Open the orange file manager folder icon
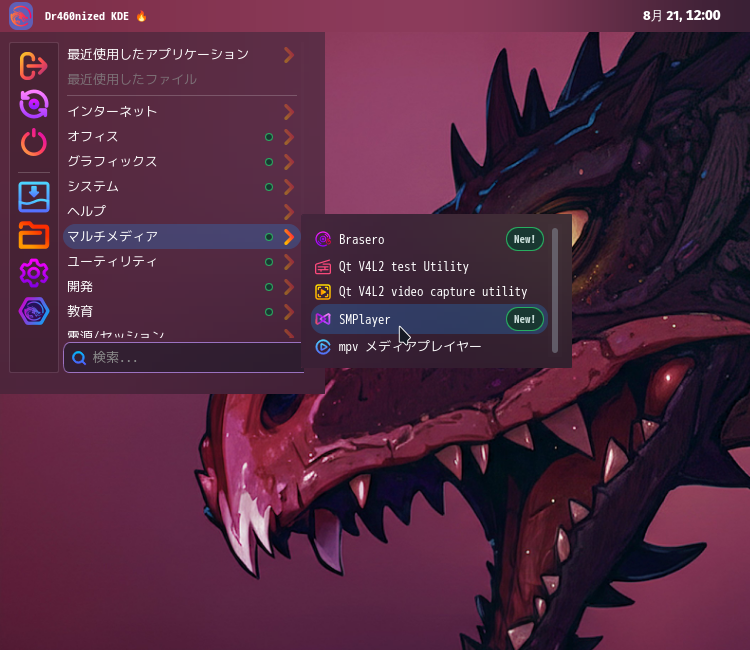This screenshot has width=750, height=650. pos(33,235)
